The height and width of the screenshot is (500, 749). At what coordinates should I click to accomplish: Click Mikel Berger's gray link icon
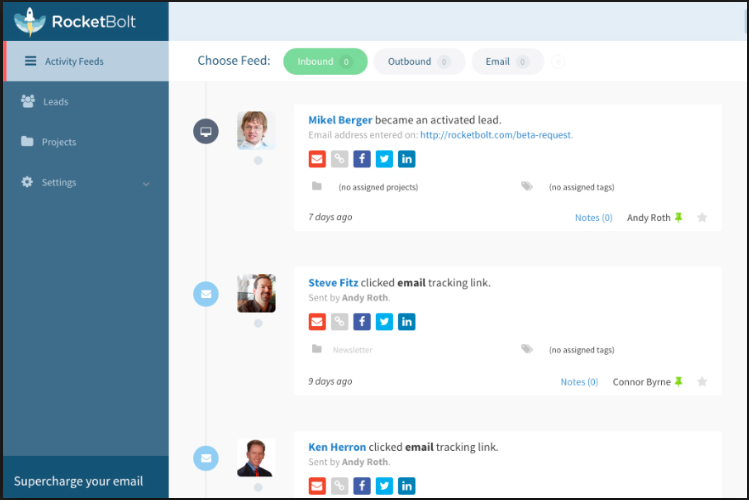pyautogui.click(x=340, y=158)
